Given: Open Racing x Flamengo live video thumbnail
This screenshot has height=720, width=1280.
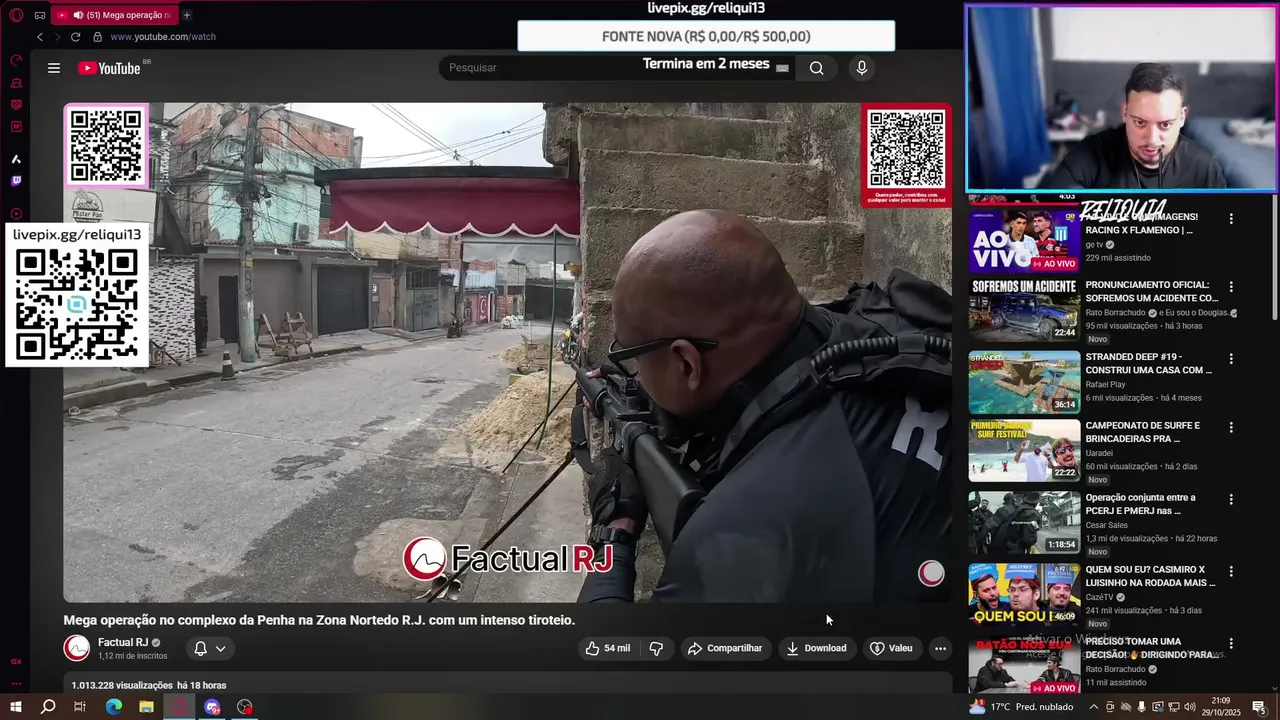Looking at the screenshot, I should point(1024,240).
